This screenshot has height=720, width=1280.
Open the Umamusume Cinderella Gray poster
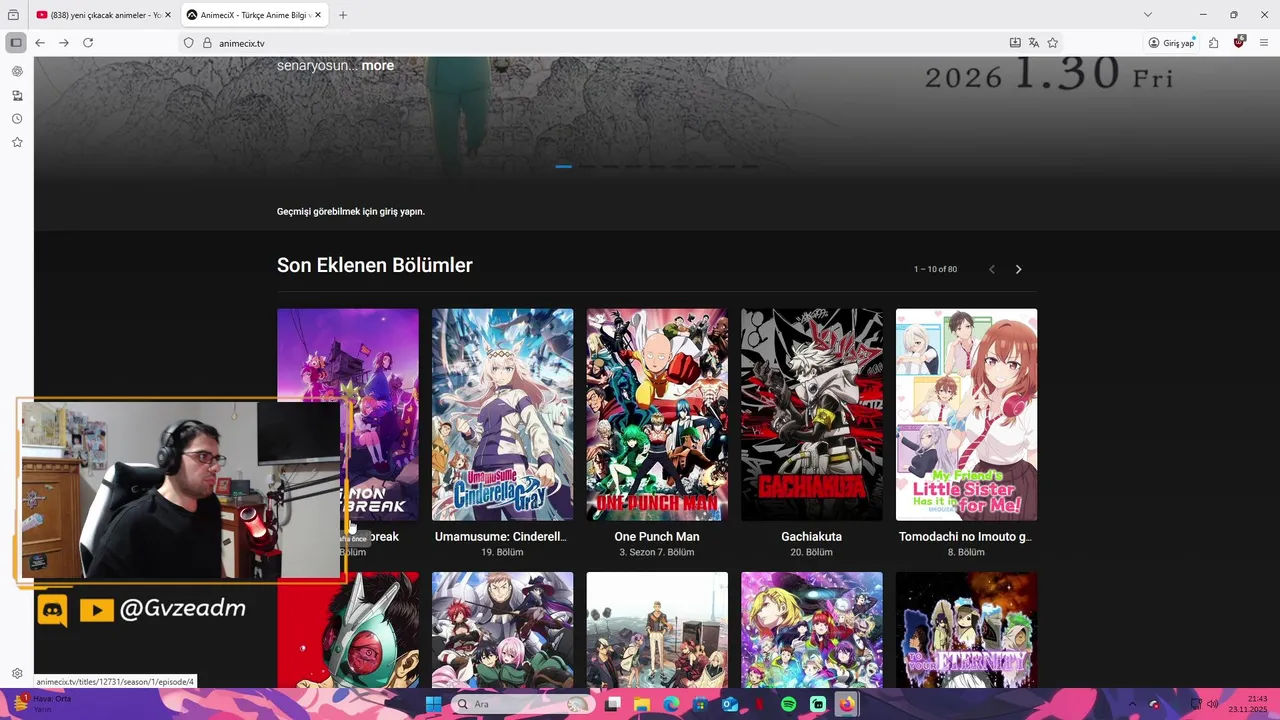[502, 414]
